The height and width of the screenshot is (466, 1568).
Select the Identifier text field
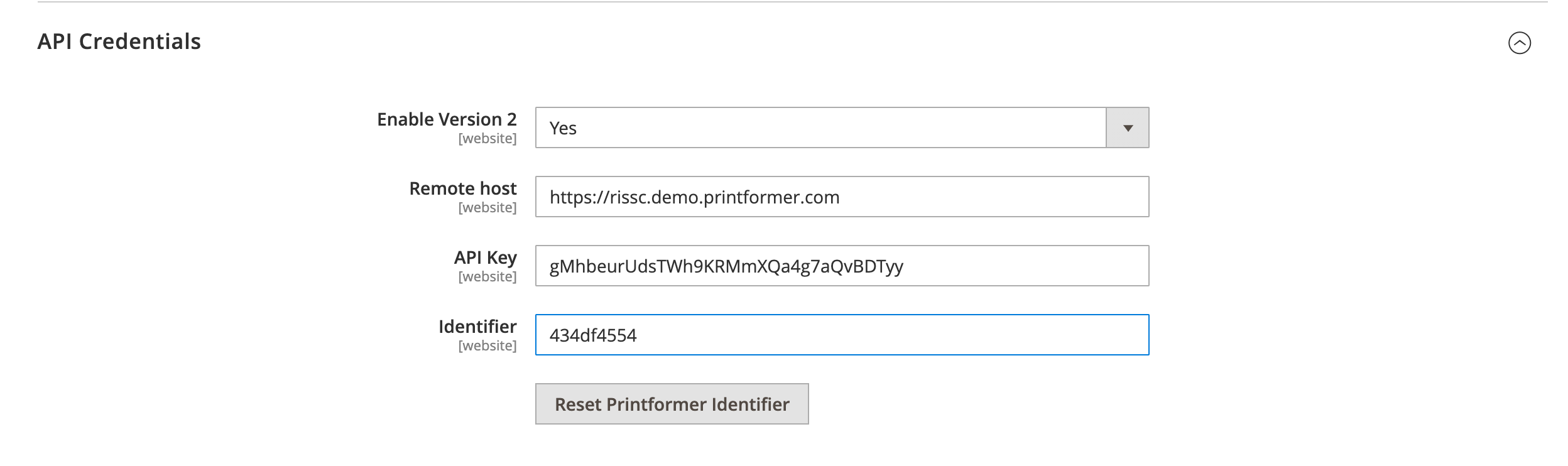(842, 335)
